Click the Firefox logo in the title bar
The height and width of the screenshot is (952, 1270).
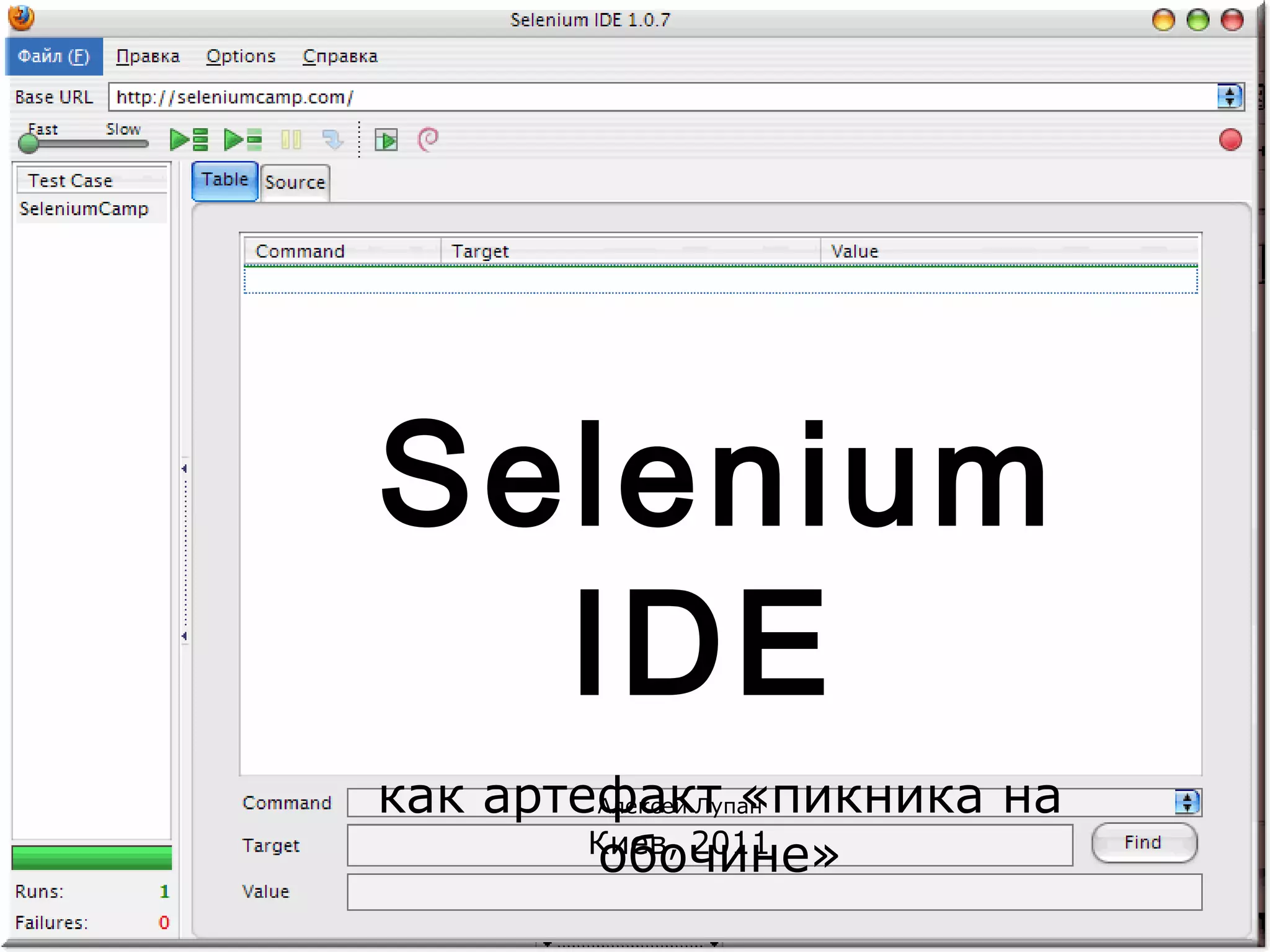click(x=21, y=18)
